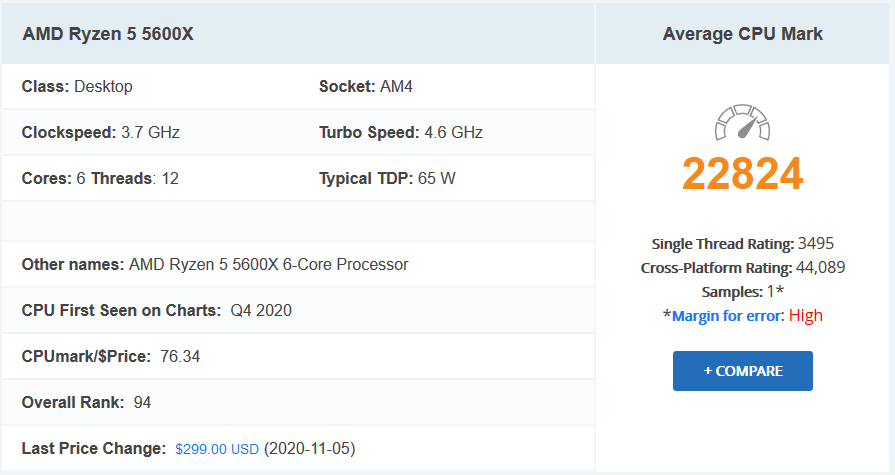Click the Class Desktop field

tap(77, 86)
